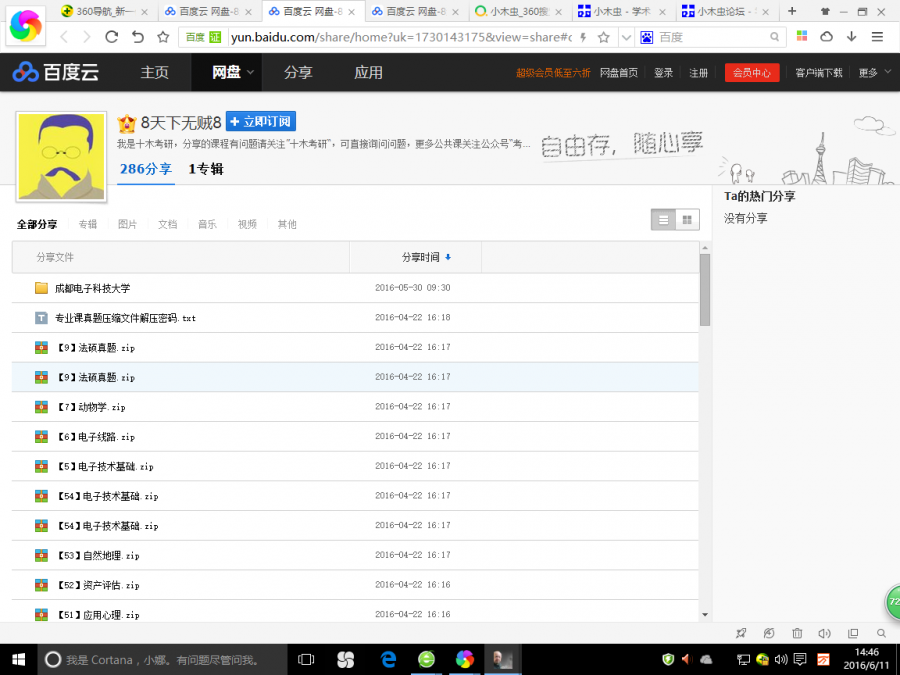Click the 超级会员低至六折 promo link
The width and height of the screenshot is (900, 675).
(x=553, y=73)
